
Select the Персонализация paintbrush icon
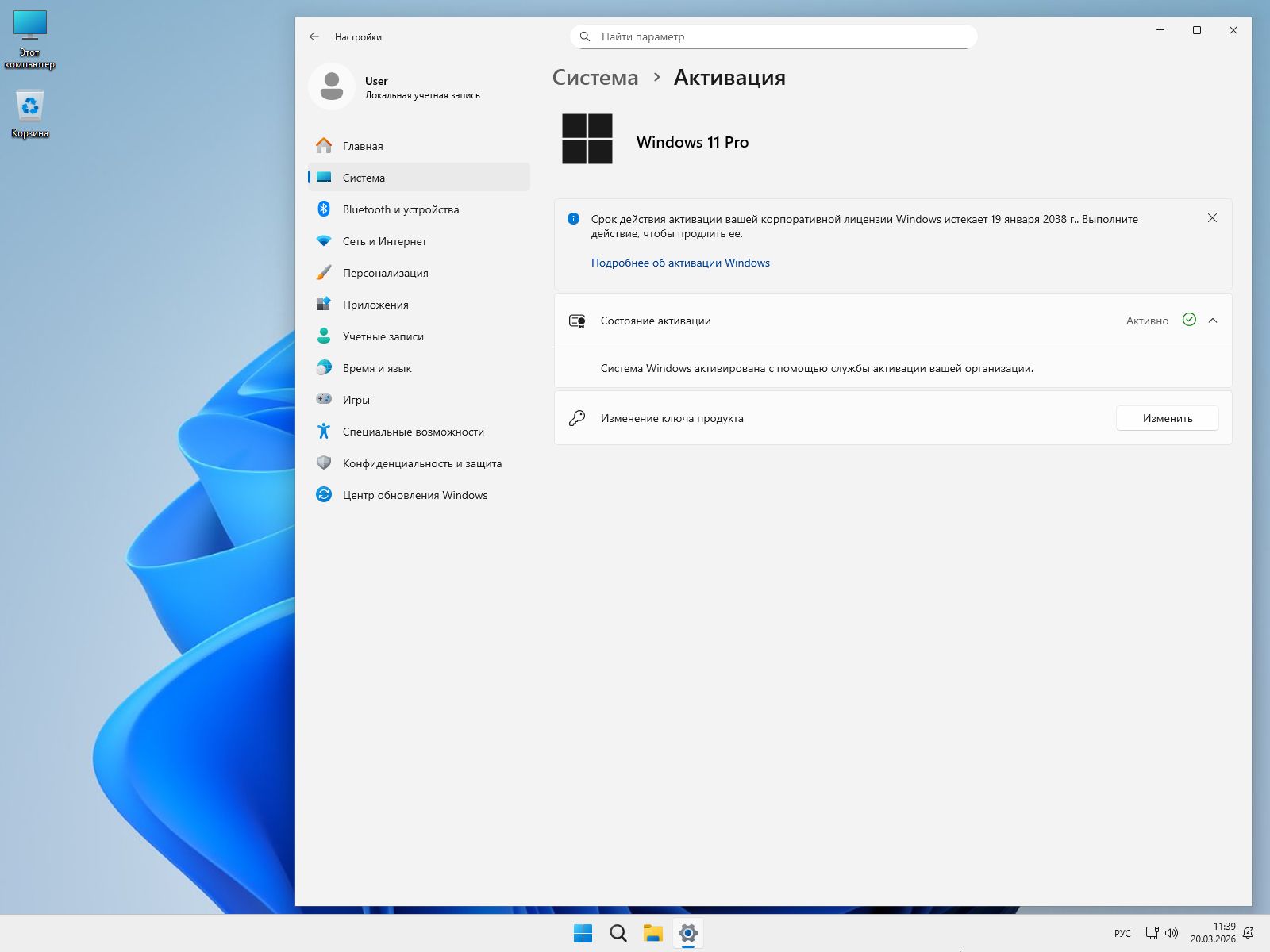coord(324,273)
